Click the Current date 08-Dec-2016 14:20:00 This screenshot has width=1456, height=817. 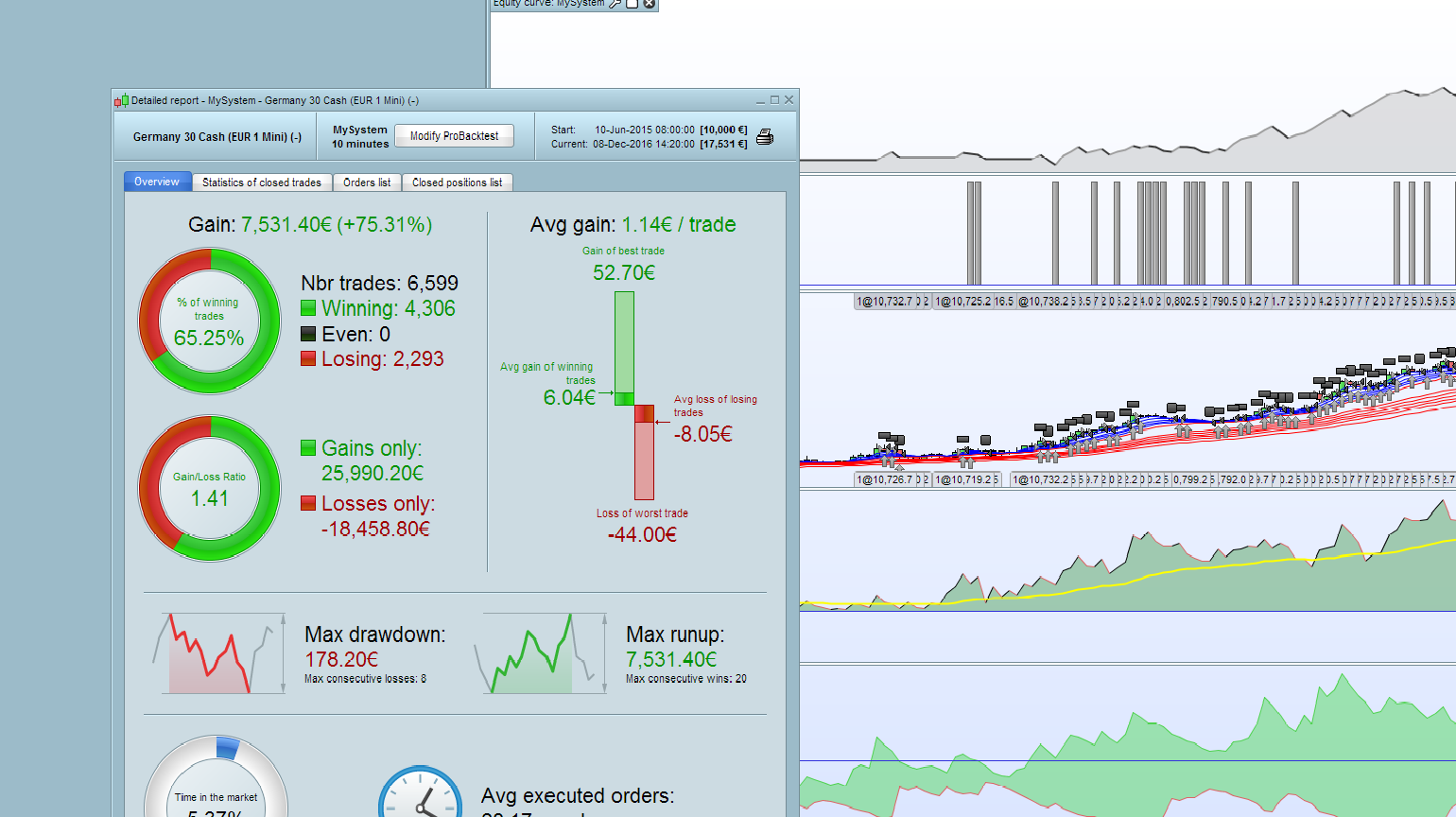(645, 144)
